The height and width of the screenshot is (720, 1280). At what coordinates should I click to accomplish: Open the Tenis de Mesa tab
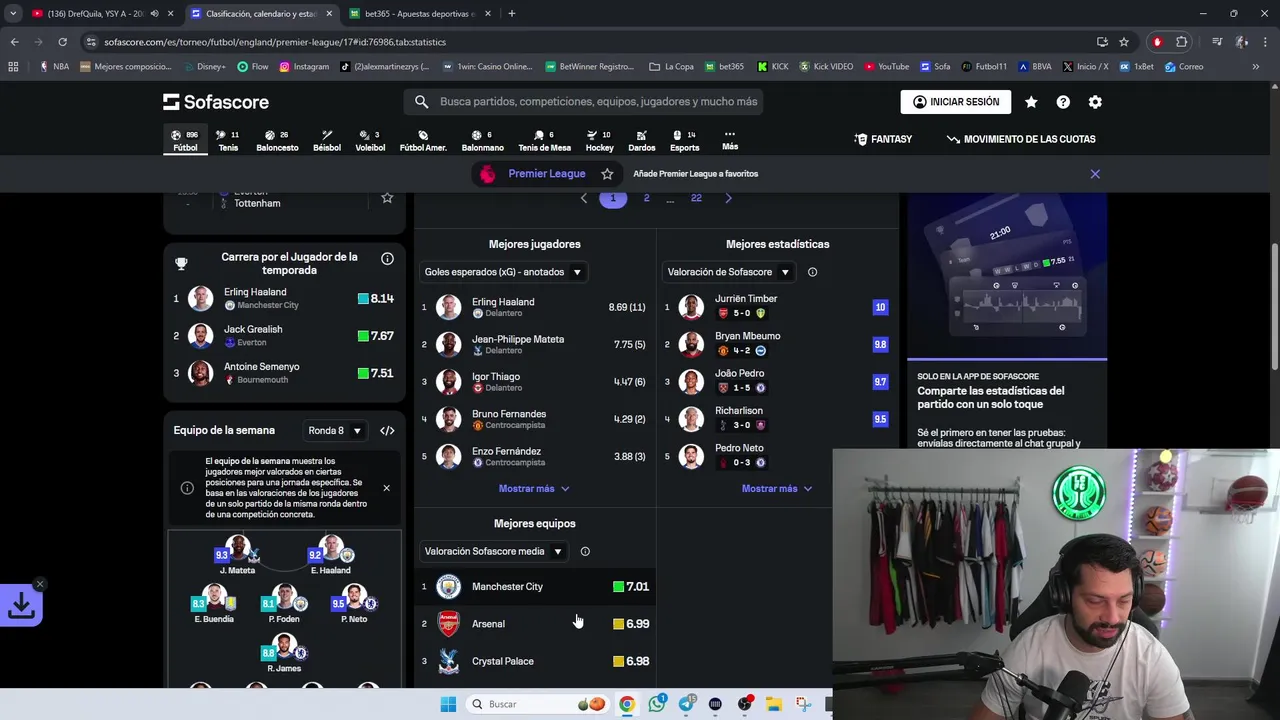[544, 141]
